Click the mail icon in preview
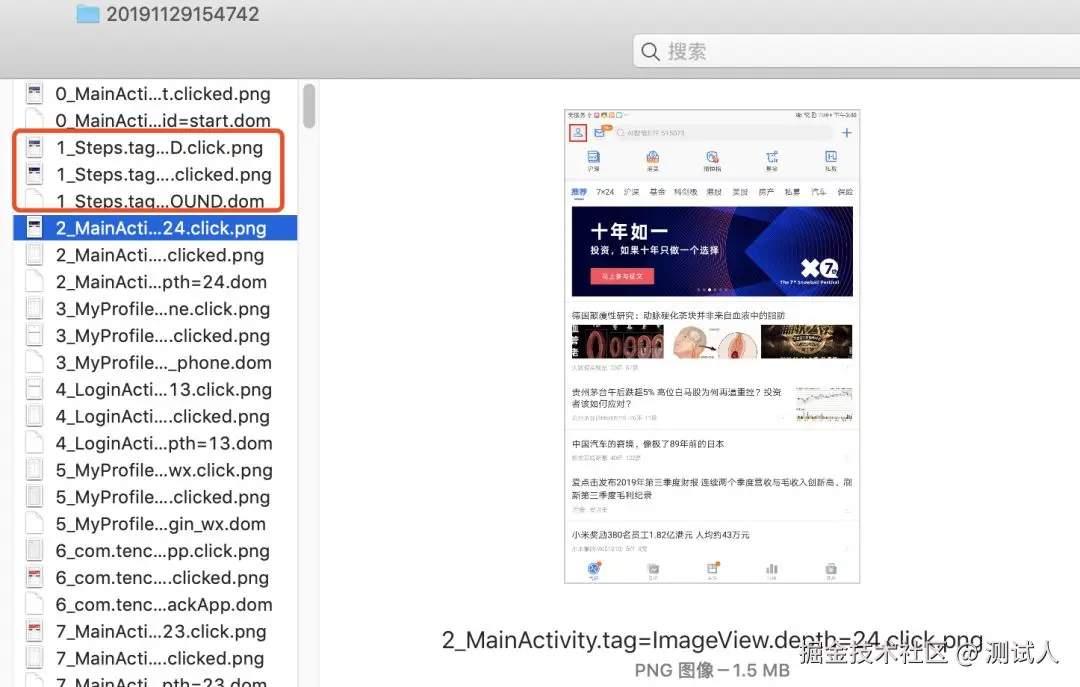 coord(600,132)
